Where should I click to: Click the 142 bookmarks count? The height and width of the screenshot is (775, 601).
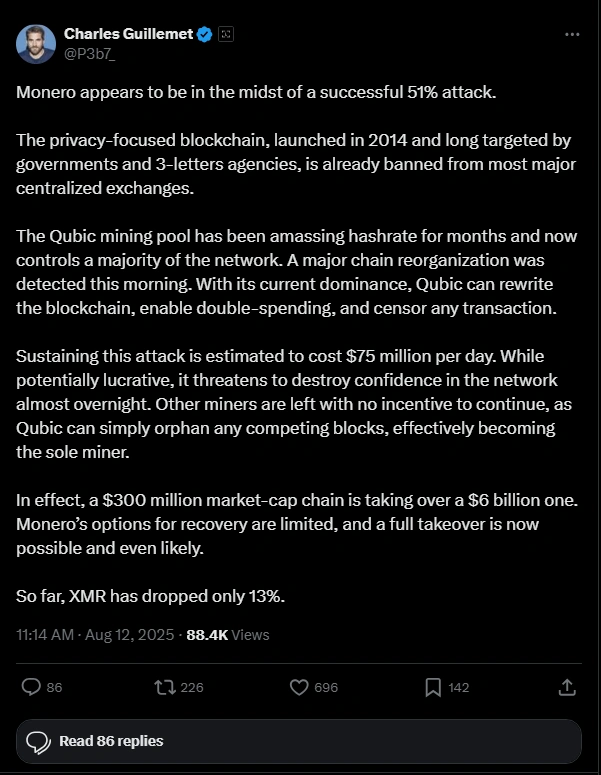coord(459,688)
